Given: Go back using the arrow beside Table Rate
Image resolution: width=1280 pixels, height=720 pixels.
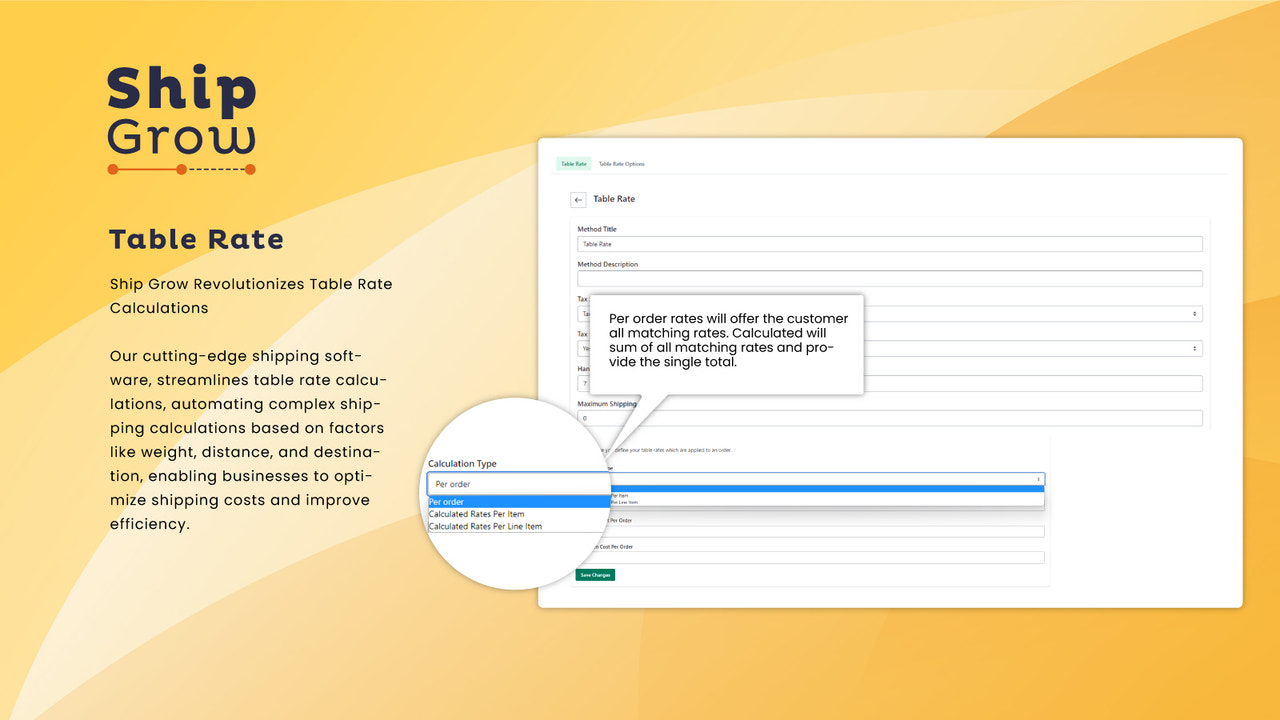Looking at the screenshot, I should (578, 200).
